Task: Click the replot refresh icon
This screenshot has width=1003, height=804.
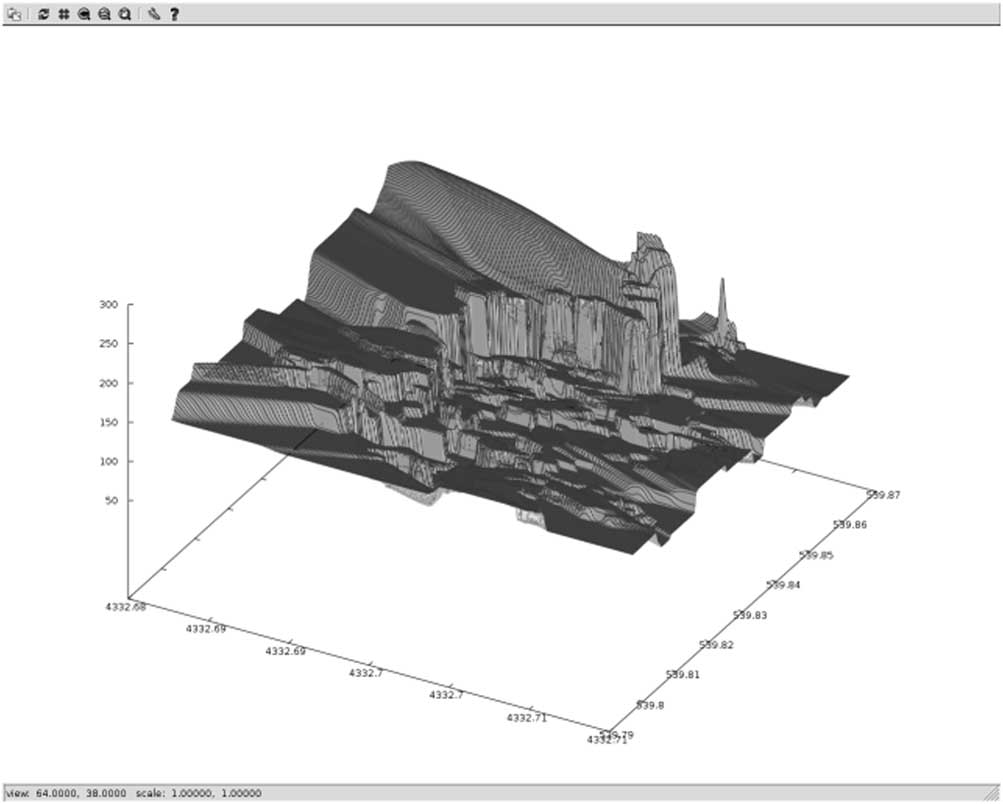Action: (44, 15)
